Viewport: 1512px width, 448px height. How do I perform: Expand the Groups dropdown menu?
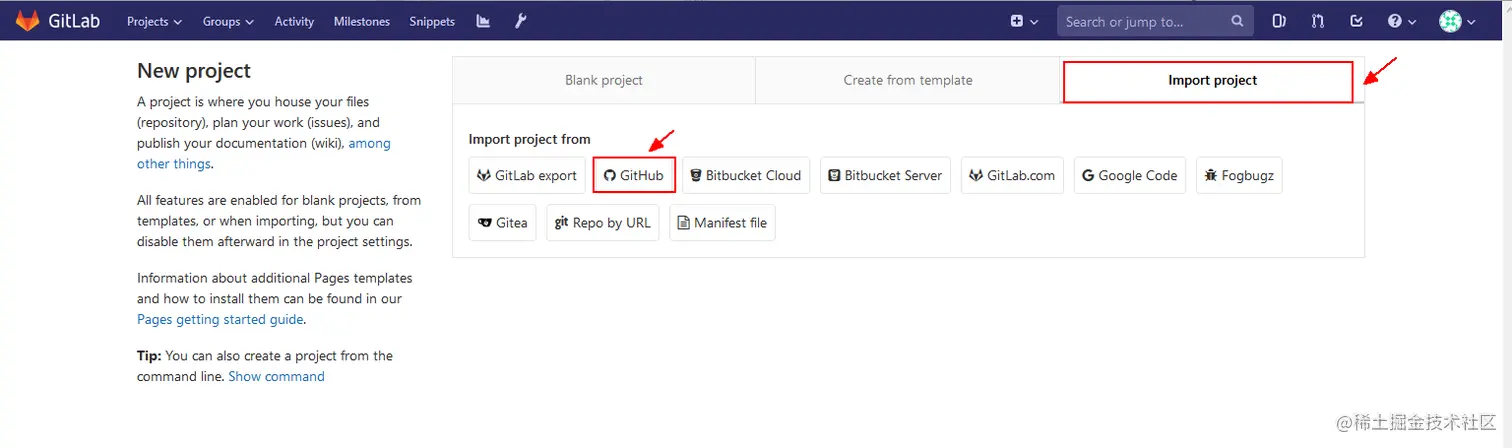coord(228,21)
